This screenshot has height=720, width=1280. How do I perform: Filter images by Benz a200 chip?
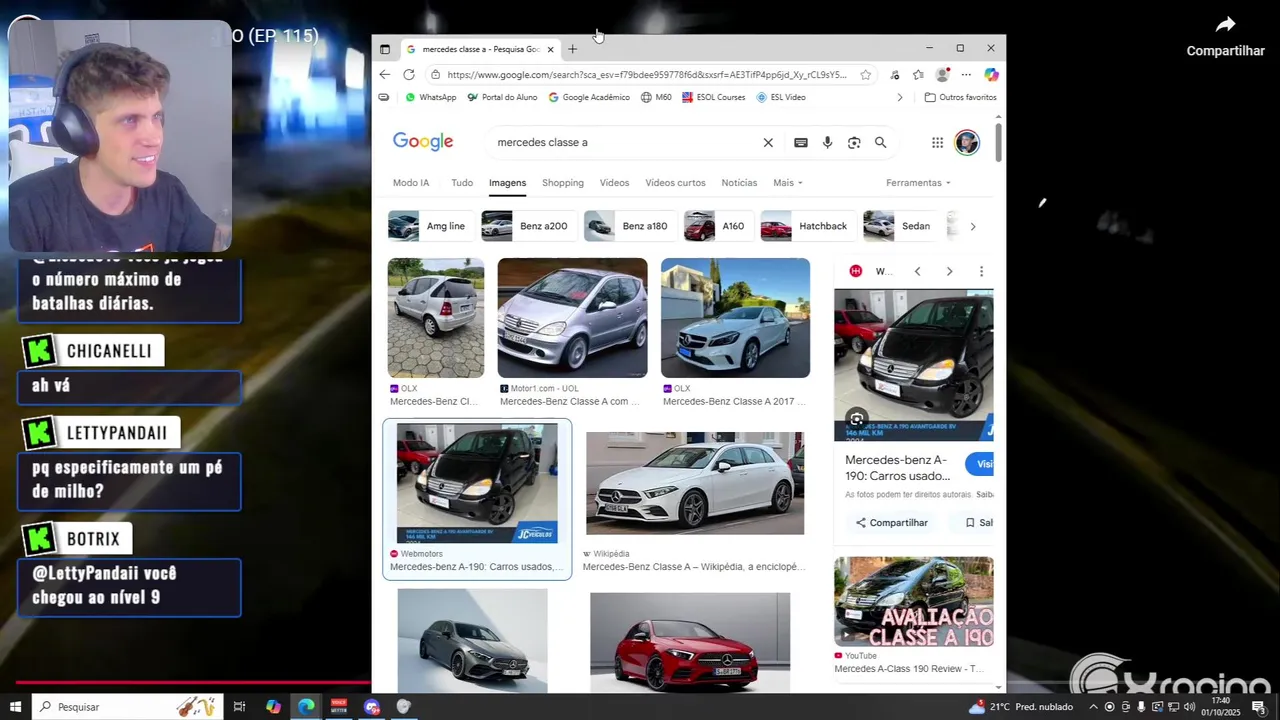click(x=527, y=226)
